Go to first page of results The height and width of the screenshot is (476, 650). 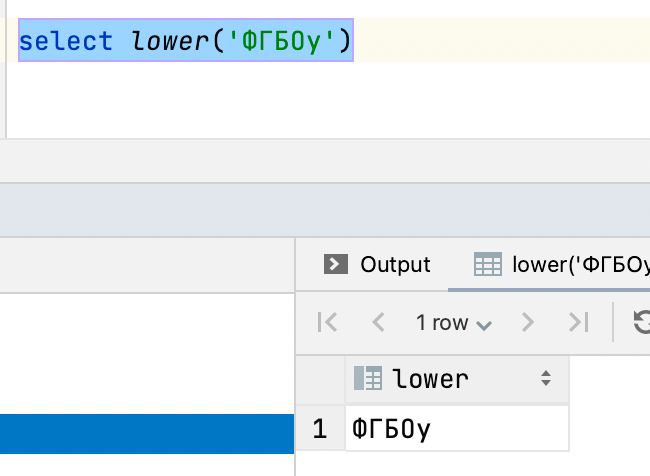pyautogui.click(x=327, y=322)
